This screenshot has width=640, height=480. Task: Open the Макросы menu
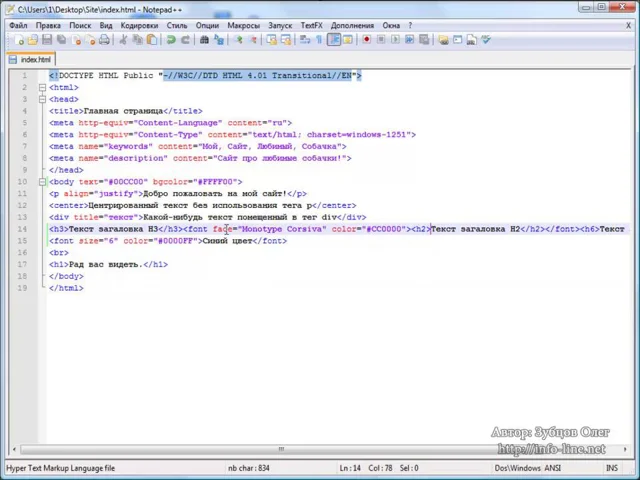[x=243, y=25]
